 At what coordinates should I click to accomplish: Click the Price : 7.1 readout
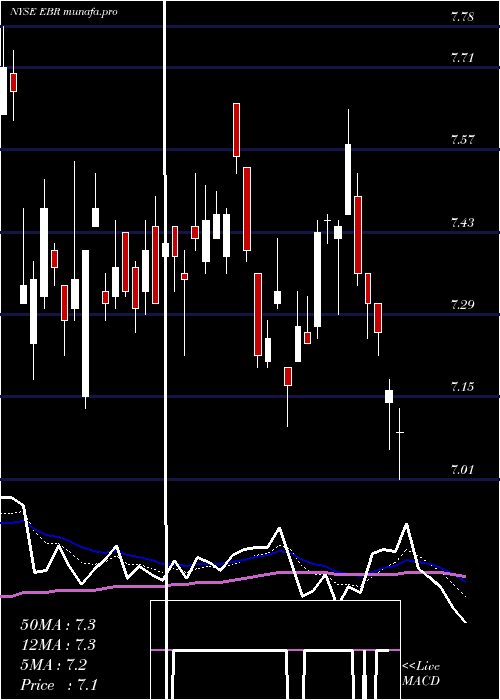tap(59, 685)
